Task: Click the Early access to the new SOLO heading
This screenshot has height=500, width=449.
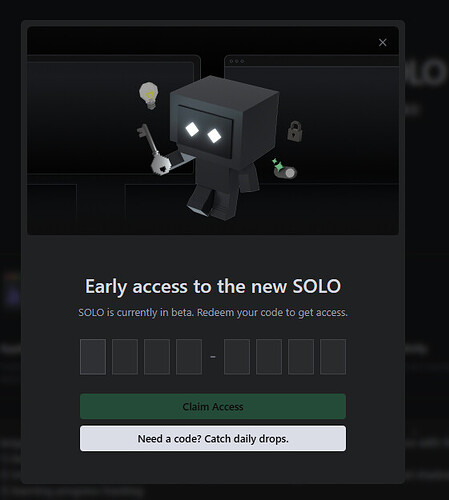Action: (x=213, y=286)
